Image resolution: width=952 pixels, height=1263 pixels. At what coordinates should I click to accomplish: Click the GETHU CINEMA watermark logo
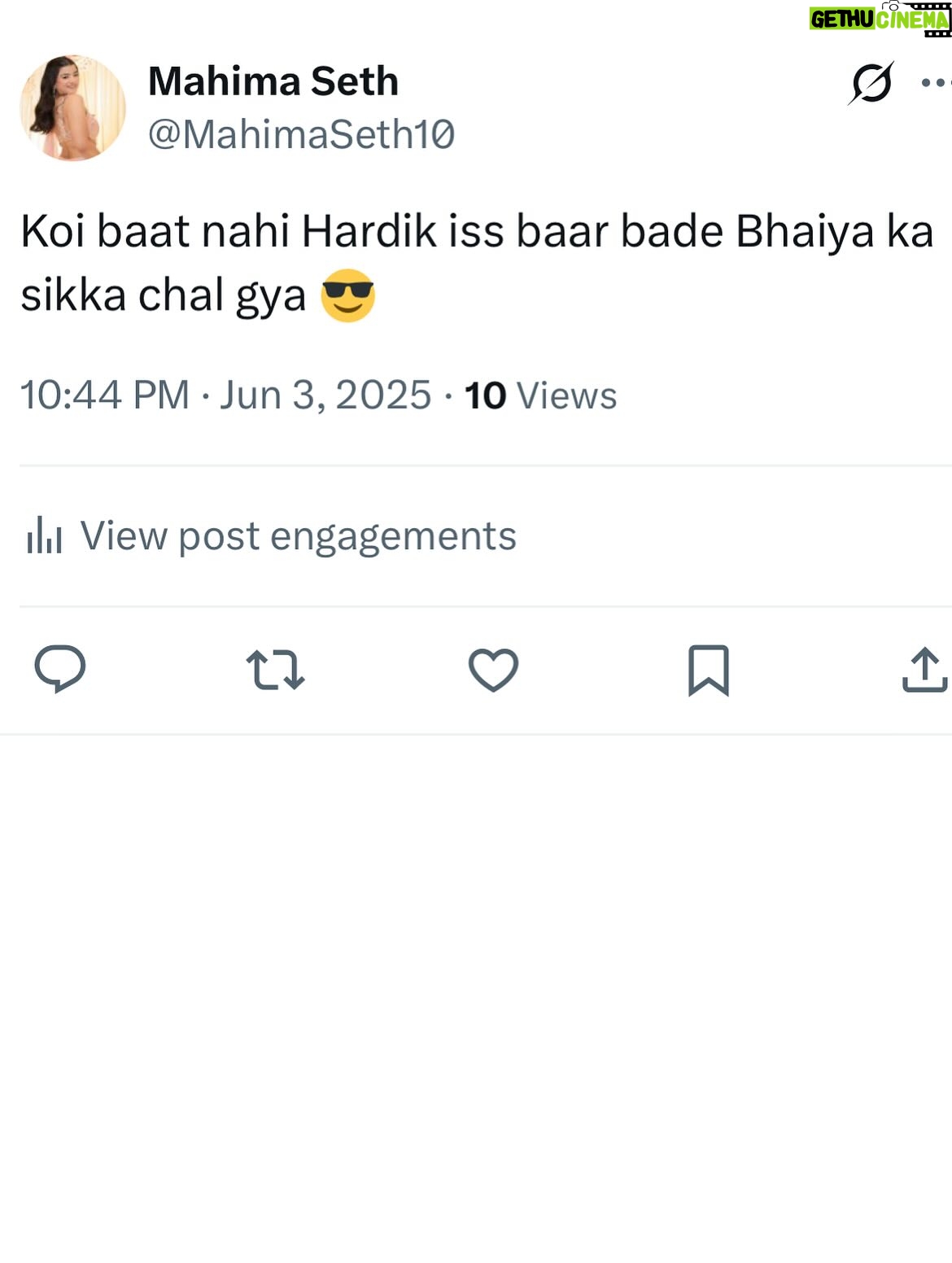(880, 19)
